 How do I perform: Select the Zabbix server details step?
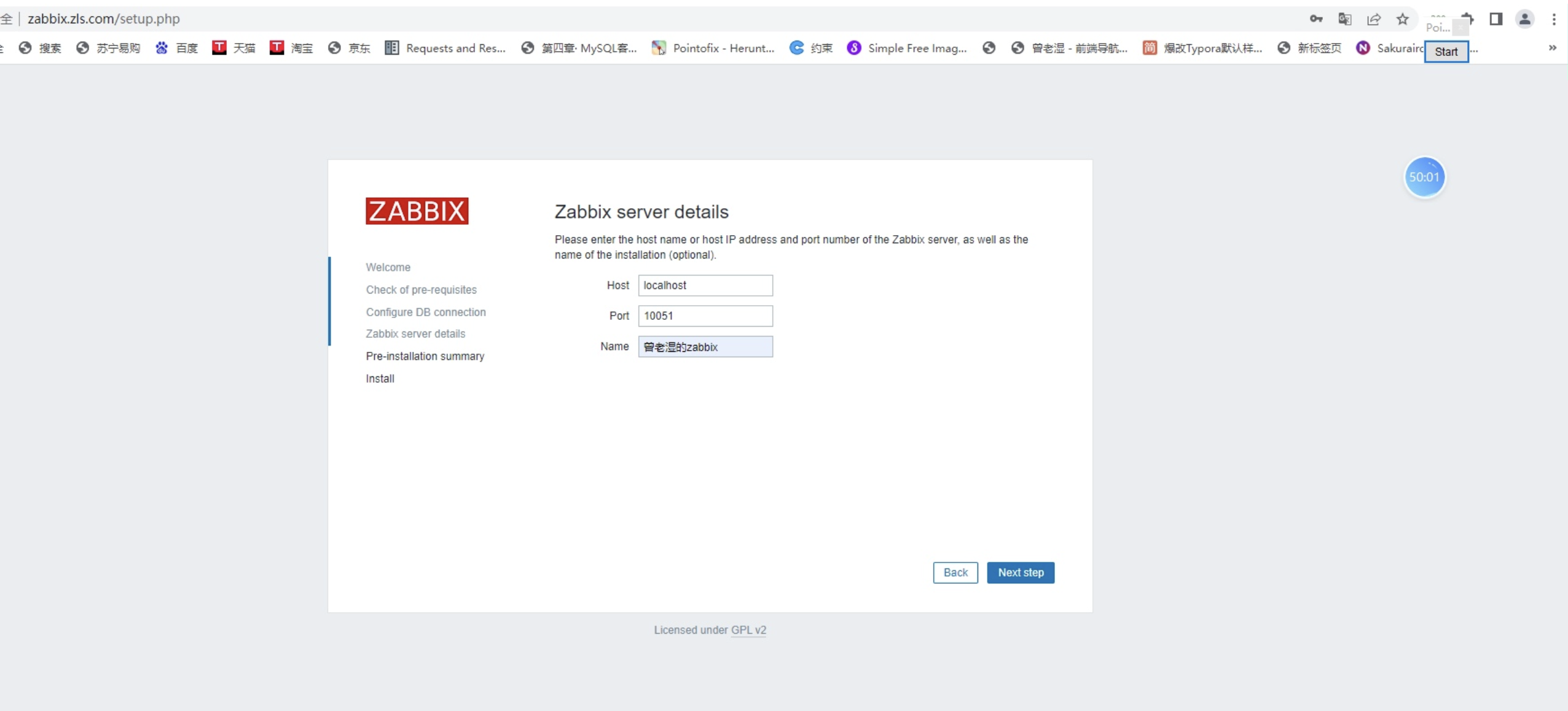[x=415, y=333]
